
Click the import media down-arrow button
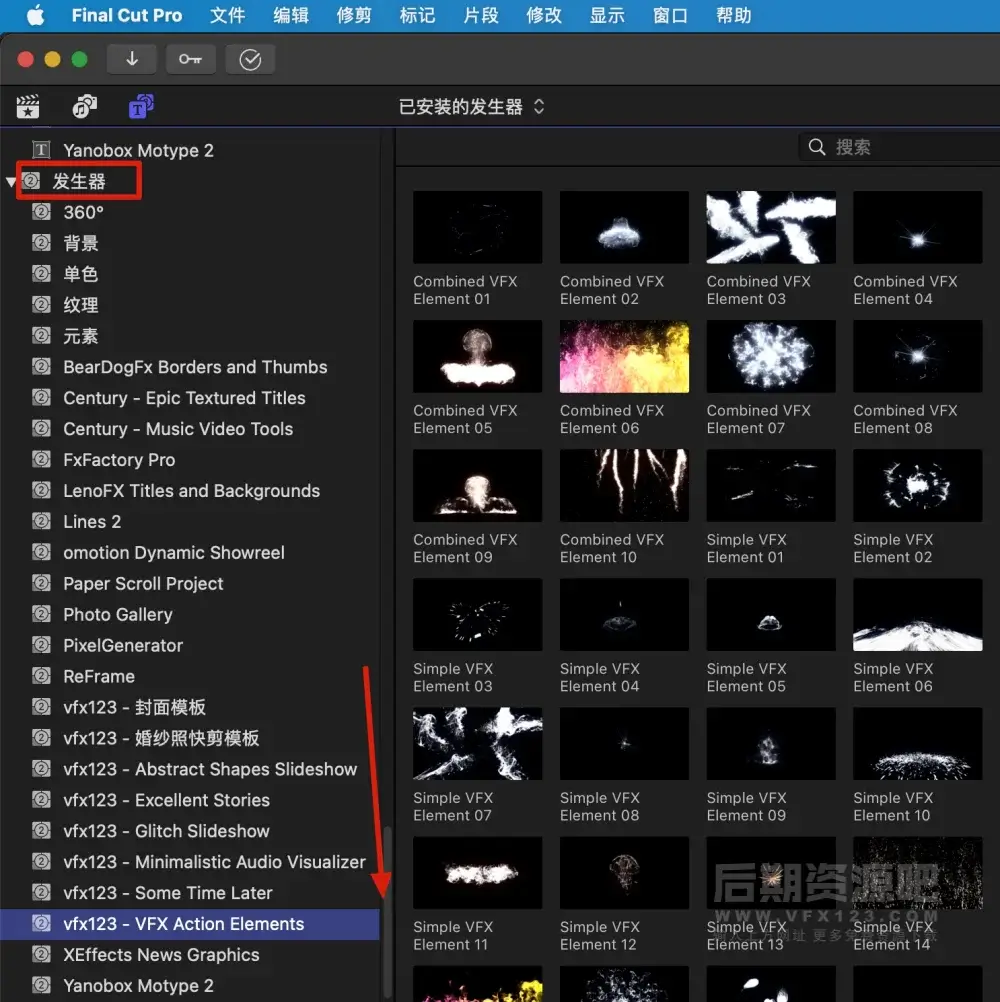point(132,59)
